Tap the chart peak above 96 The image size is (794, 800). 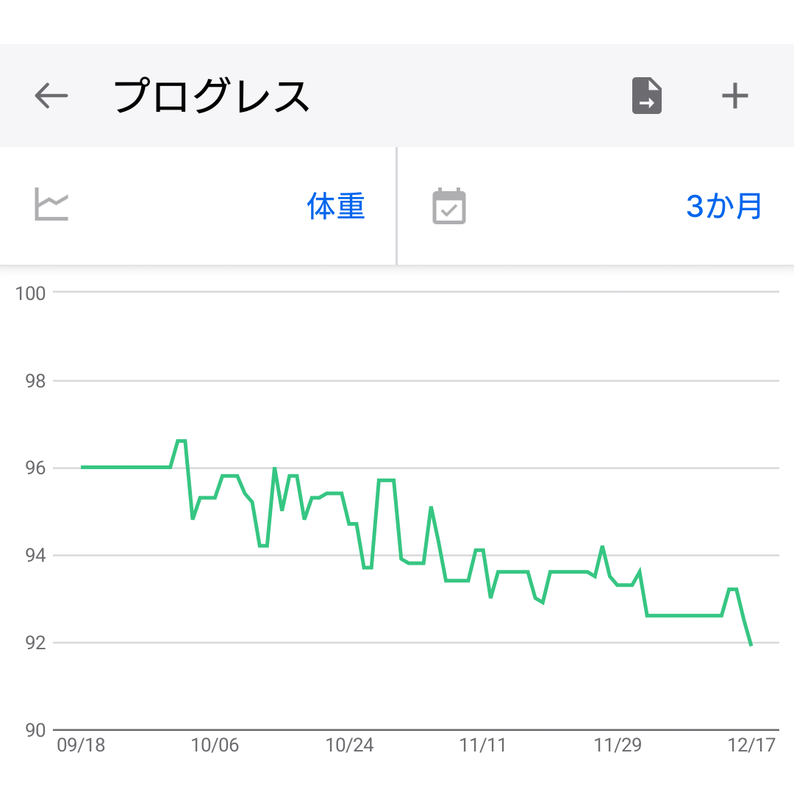(x=181, y=440)
